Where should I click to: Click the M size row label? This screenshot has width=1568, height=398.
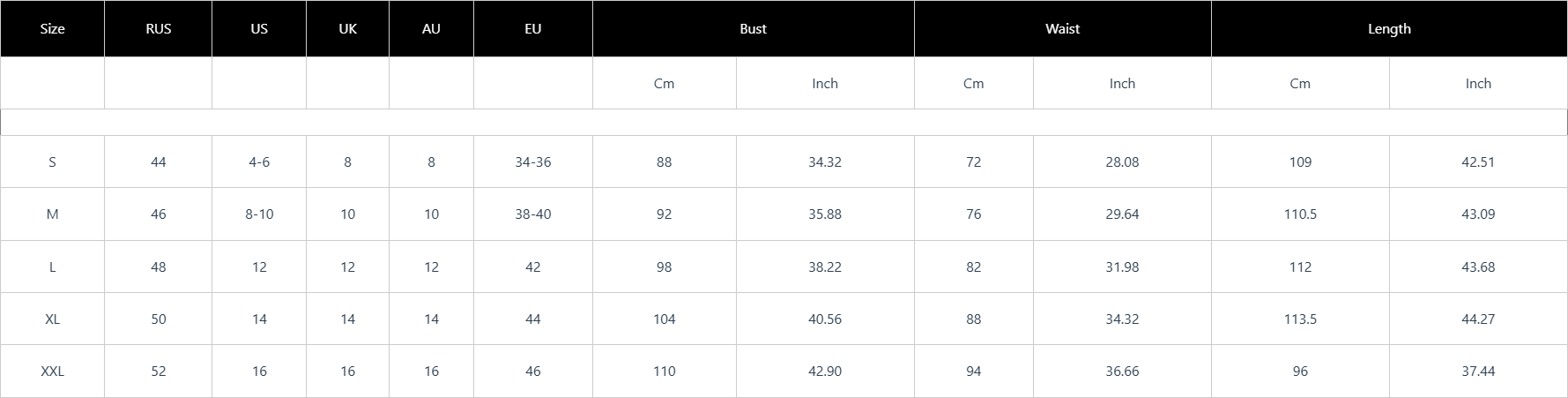[52, 214]
